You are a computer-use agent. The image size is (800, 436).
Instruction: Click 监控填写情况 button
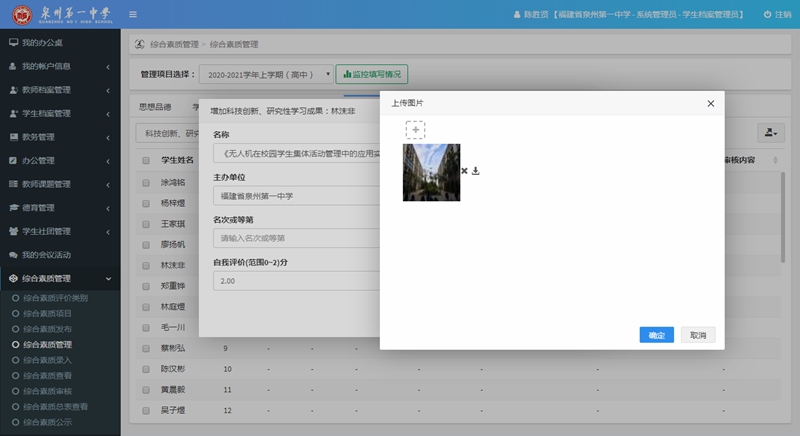pyautogui.click(x=371, y=74)
